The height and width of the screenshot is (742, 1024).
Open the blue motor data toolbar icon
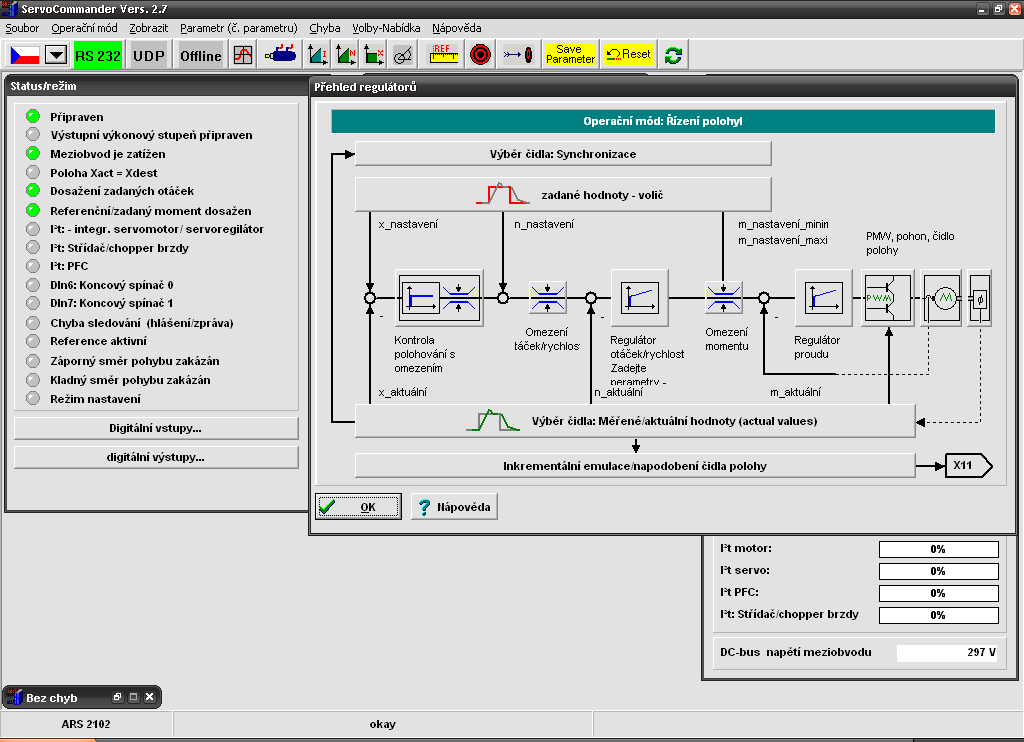281,56
